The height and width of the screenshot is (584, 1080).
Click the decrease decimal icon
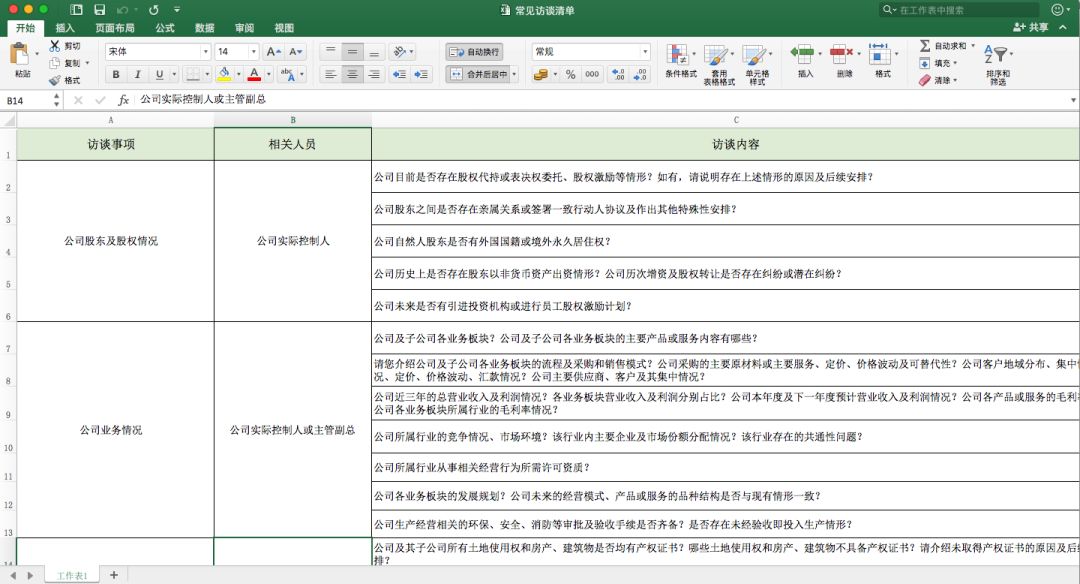coord(640,74)
